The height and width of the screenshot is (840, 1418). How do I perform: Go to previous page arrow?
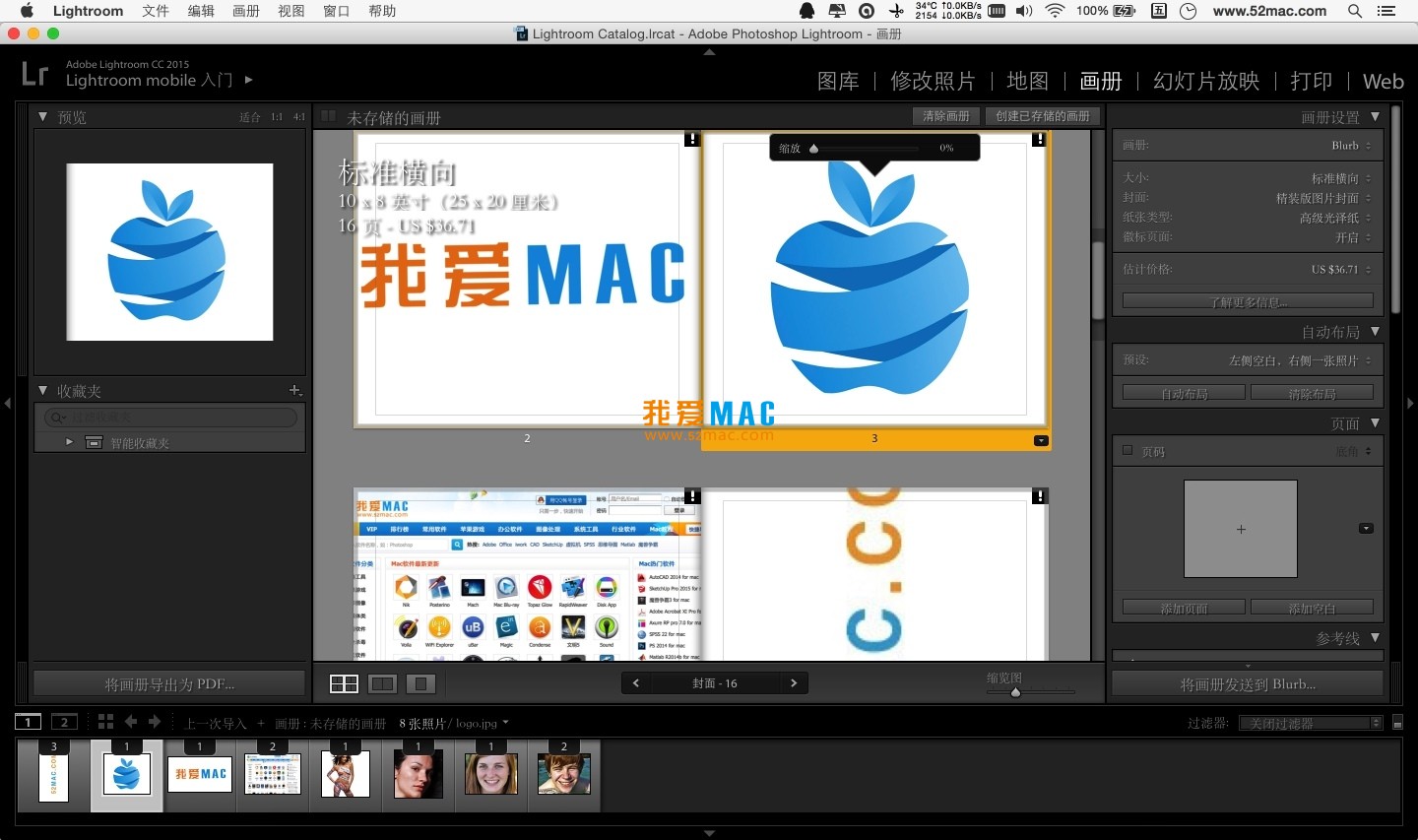pos(636,683)
